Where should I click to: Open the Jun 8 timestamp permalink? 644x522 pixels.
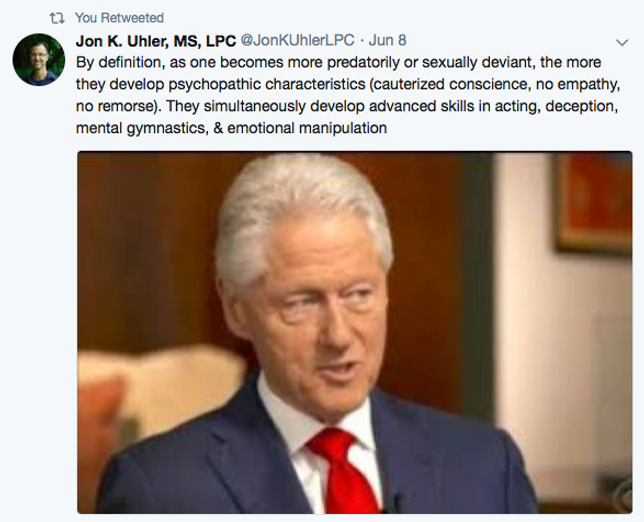(x=387, y=40)
